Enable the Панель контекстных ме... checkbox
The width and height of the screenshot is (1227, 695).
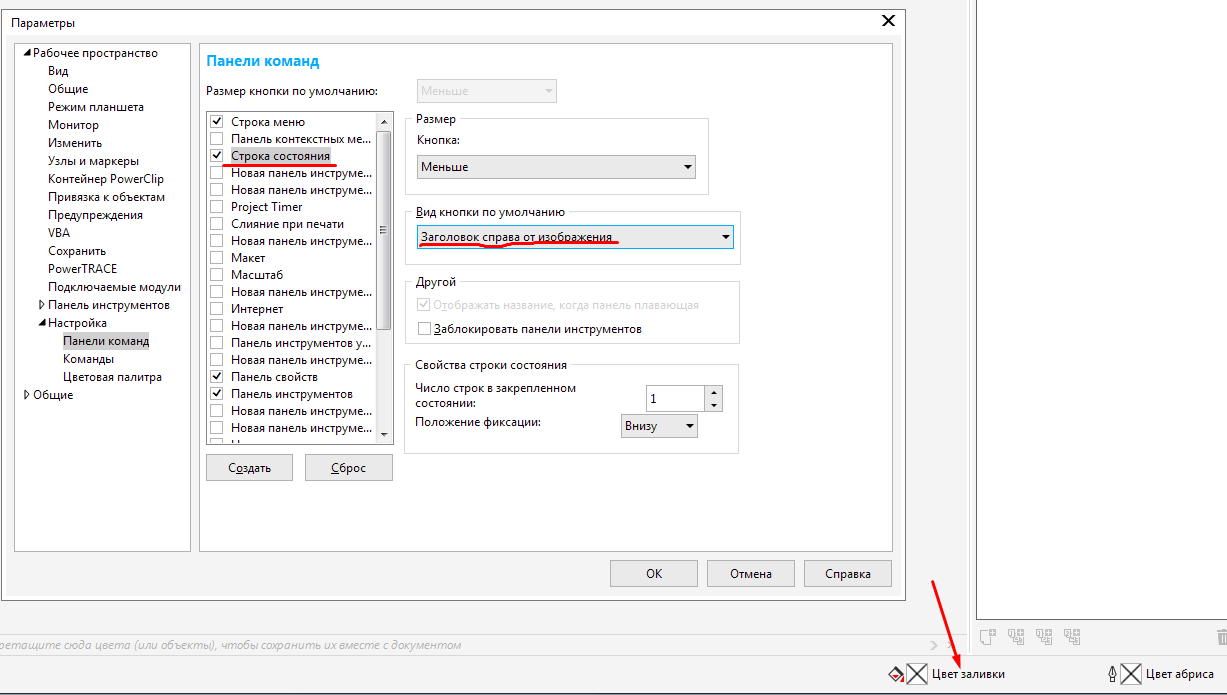tap(217, 139)
